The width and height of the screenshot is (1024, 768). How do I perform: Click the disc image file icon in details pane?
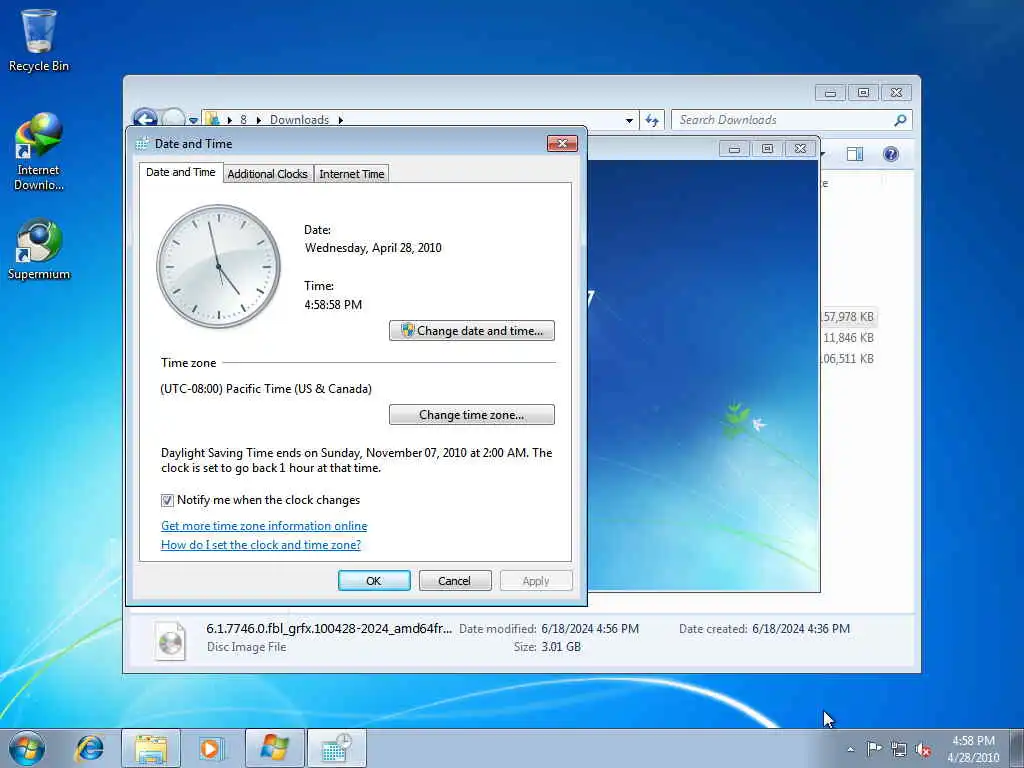[x=170, y=641]
